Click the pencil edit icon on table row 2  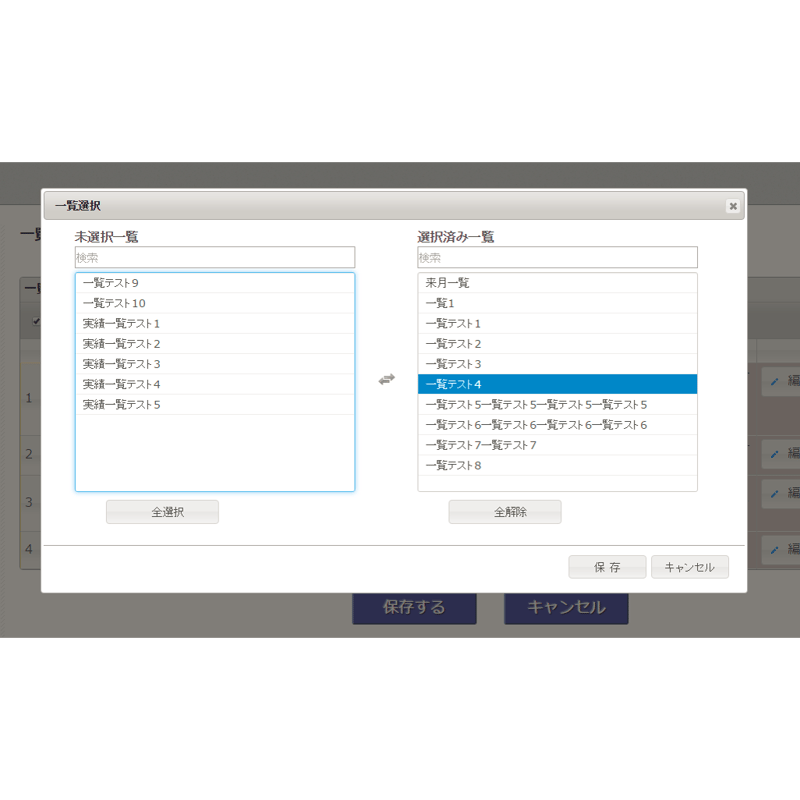tap(775, 454)
